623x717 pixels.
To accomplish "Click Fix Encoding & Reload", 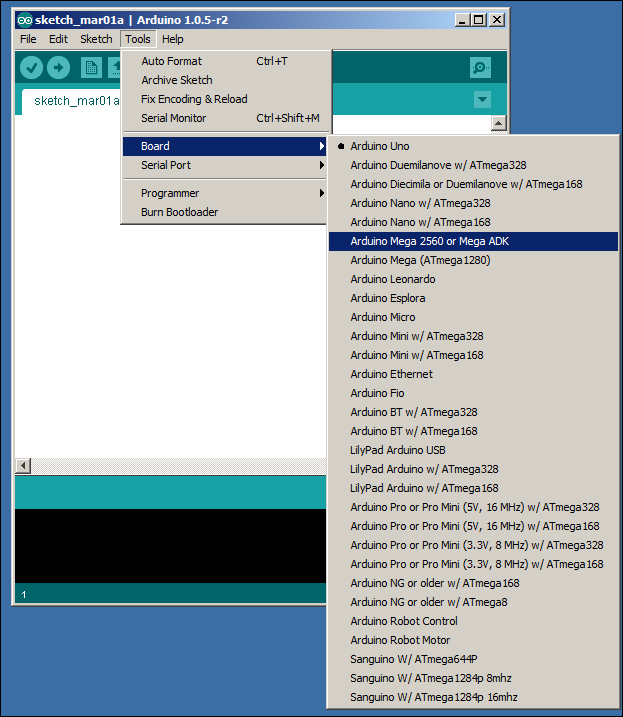I will click(224, 99).
